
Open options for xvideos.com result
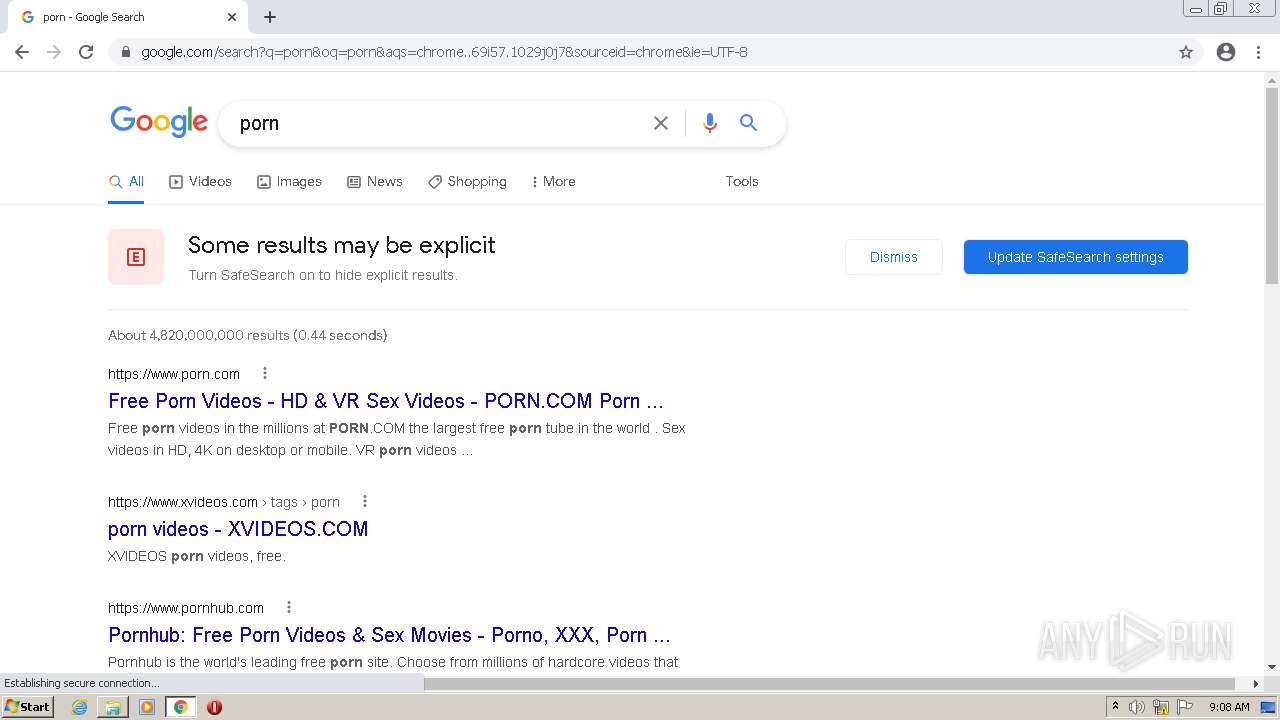tap(365, 501)
